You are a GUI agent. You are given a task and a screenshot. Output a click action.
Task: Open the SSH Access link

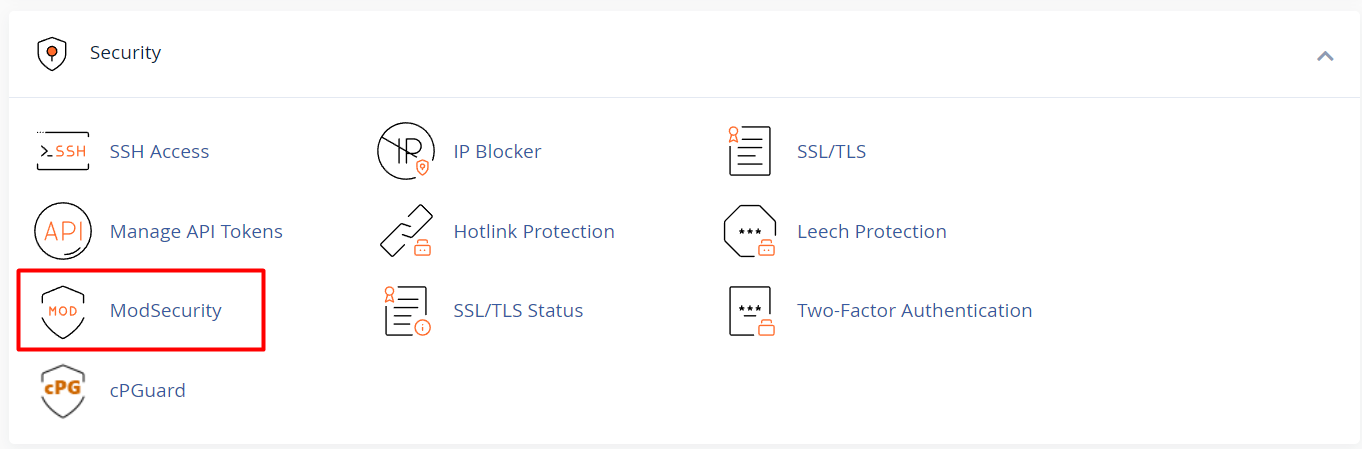pyautogui.click(x=159, y=152)
